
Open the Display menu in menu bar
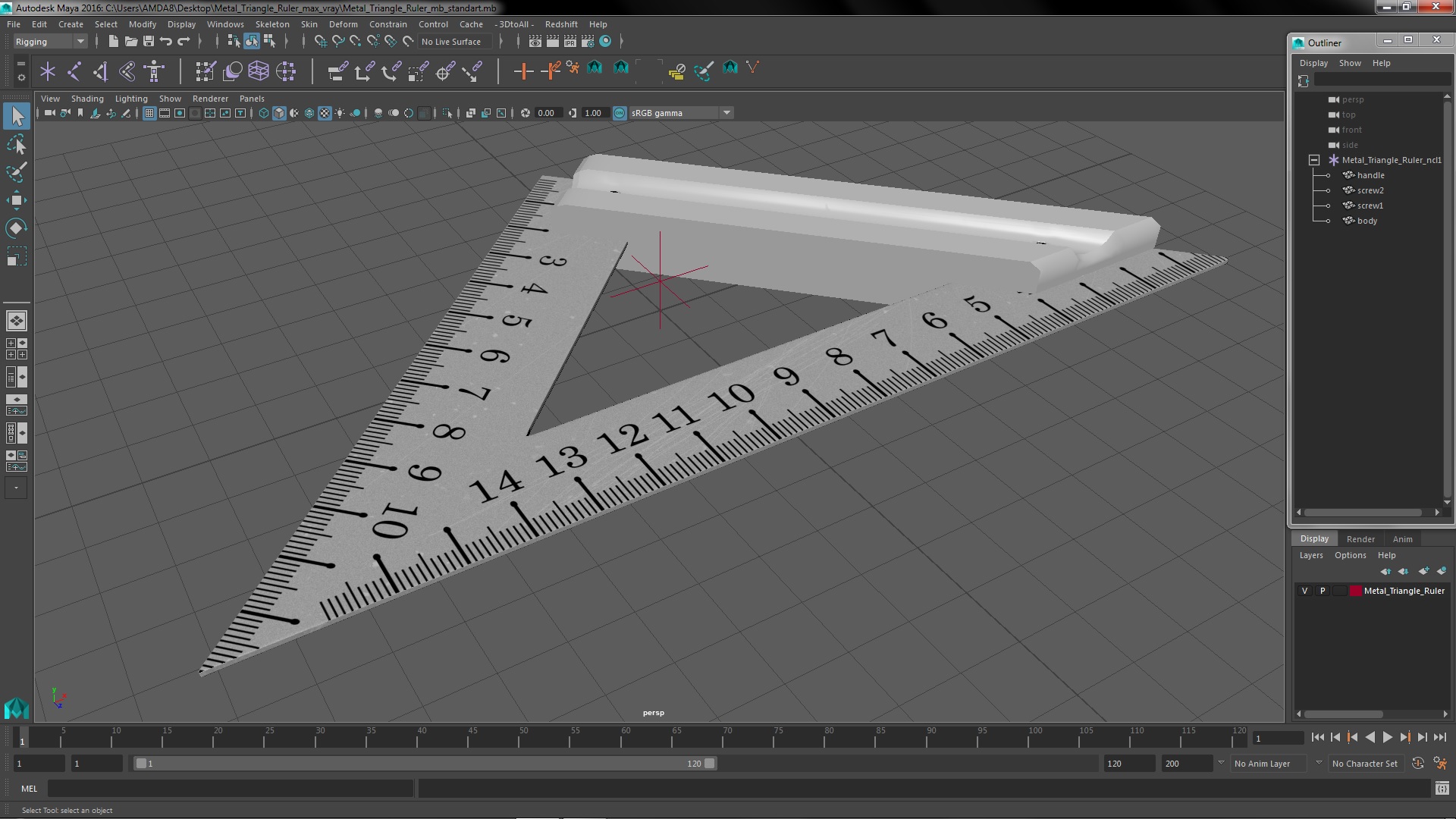(181, 23)
